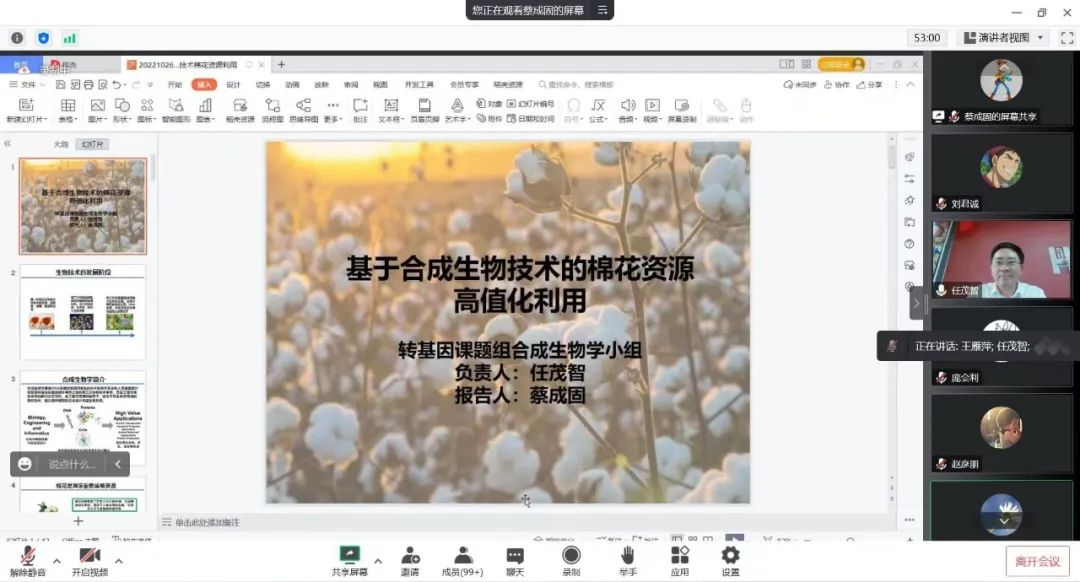
Task: Collapse participant video panel with arrow
Action: point(916,303)
